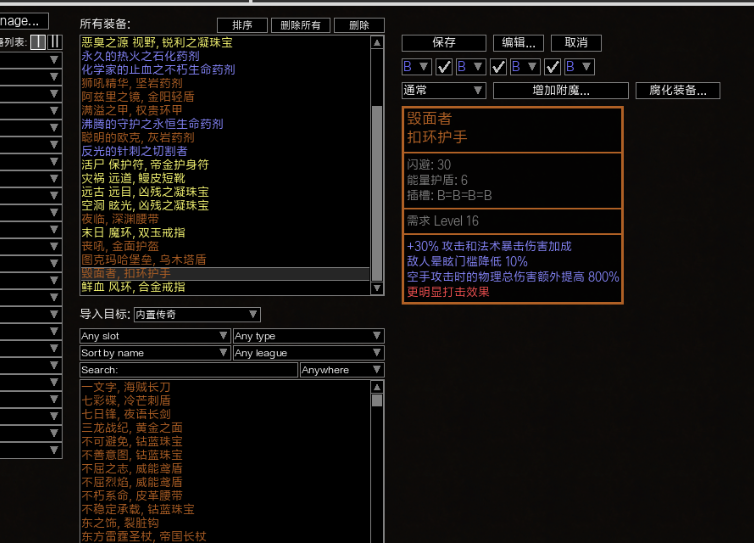Open the 内置传奇 import target dropdown
The width and height of the screenshot is (754, 543).
coord(197,315)
